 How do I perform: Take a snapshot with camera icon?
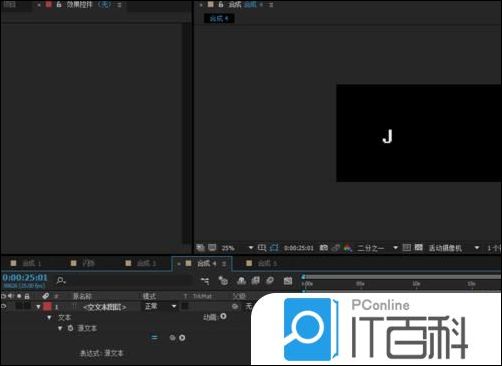point(324,248)
